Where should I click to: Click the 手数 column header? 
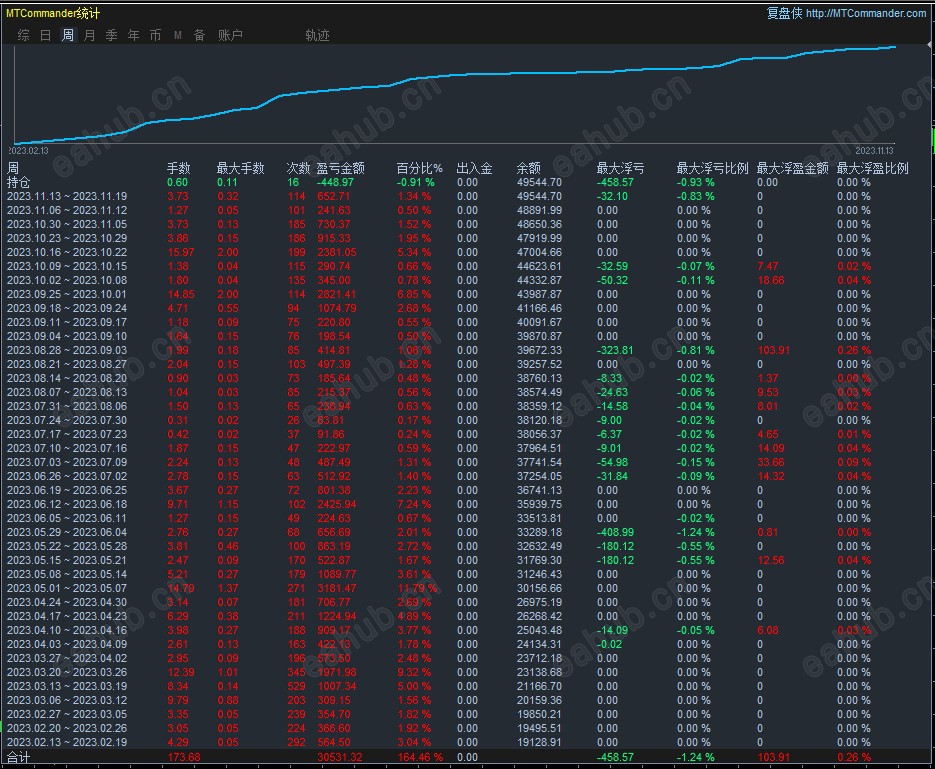click(178, 168)
